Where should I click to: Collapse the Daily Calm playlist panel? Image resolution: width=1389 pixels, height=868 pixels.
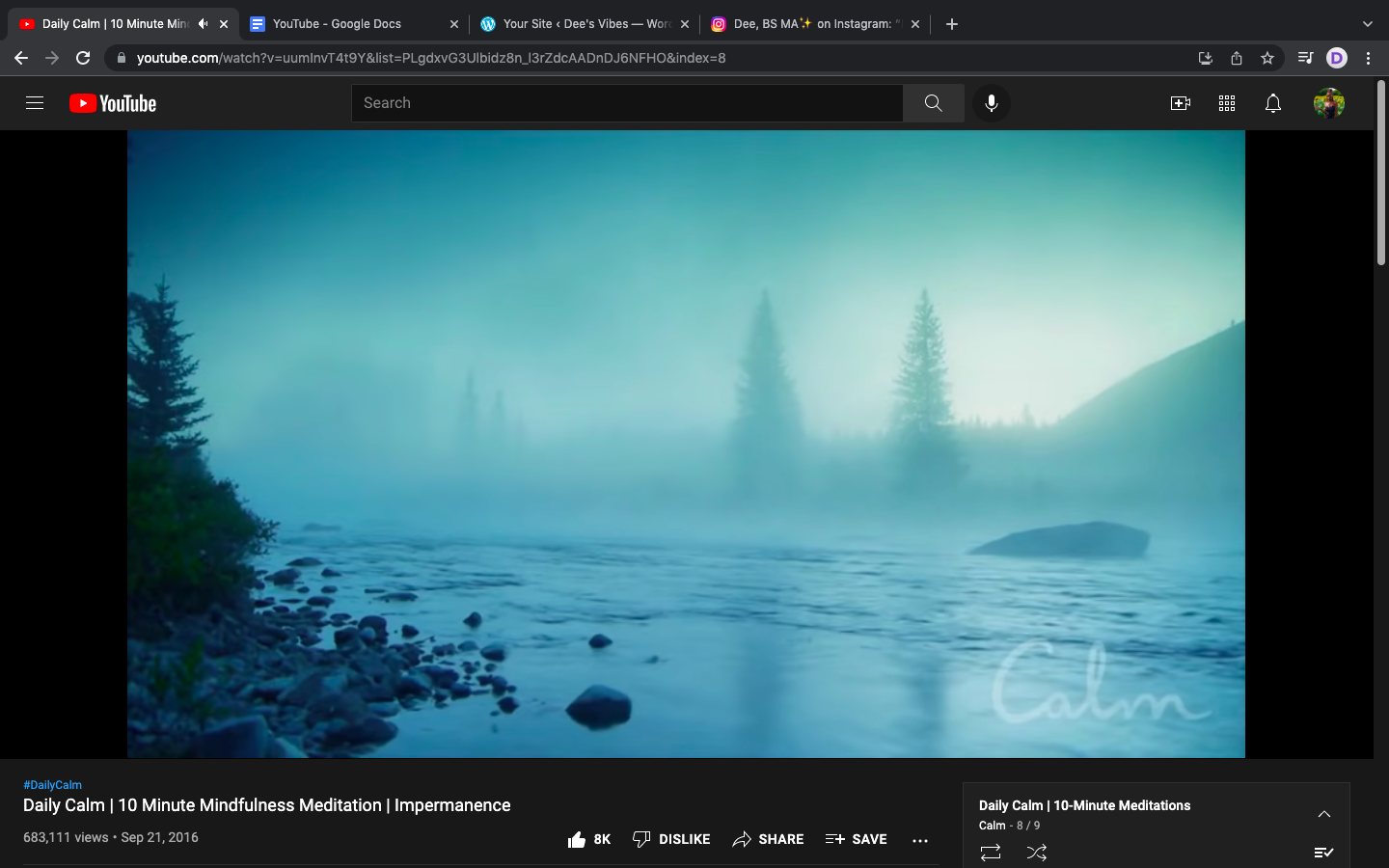tap(1324, 814)
